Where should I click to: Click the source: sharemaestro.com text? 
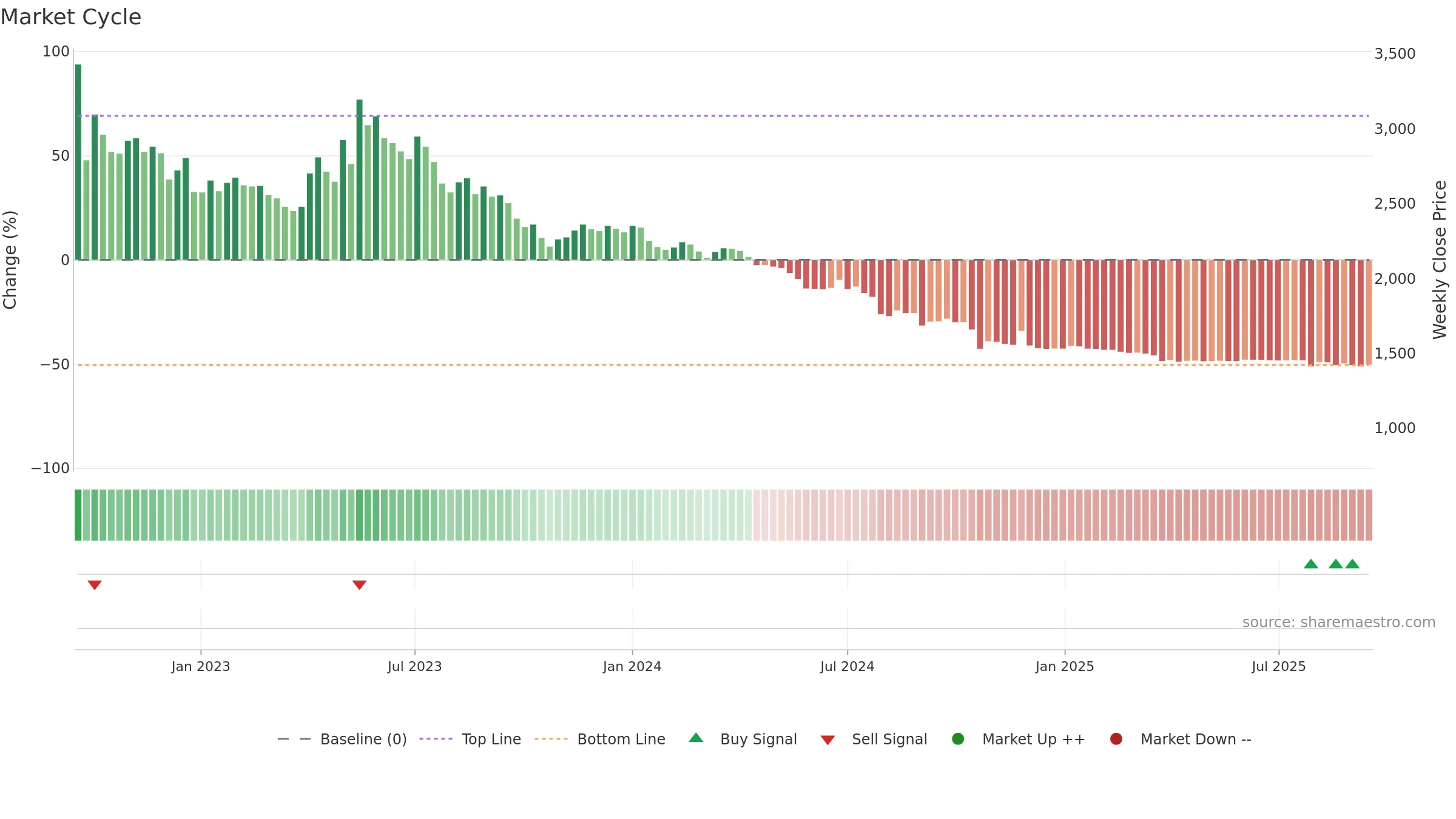click(x=1339, y=622)
